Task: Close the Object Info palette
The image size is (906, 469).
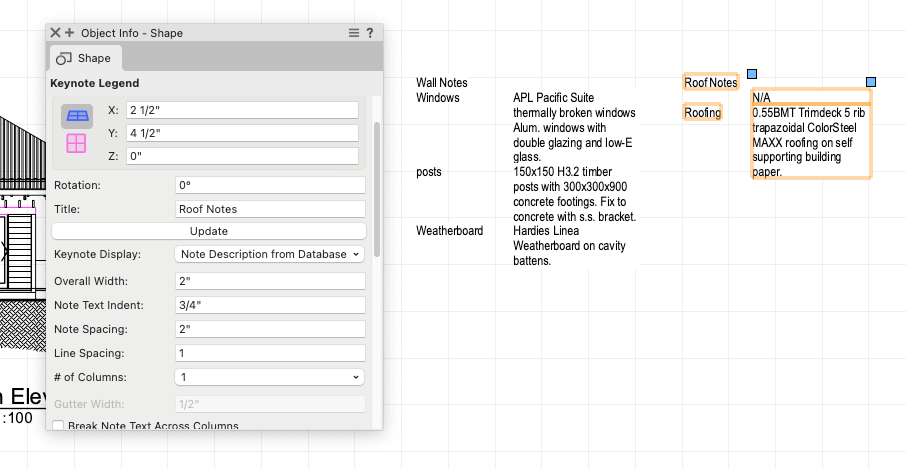Action: pyautogui.click(x=55, y=33)
